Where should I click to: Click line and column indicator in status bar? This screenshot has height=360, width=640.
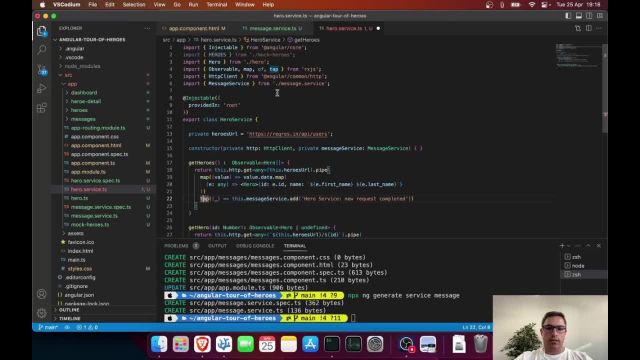[x=476, y=327]
